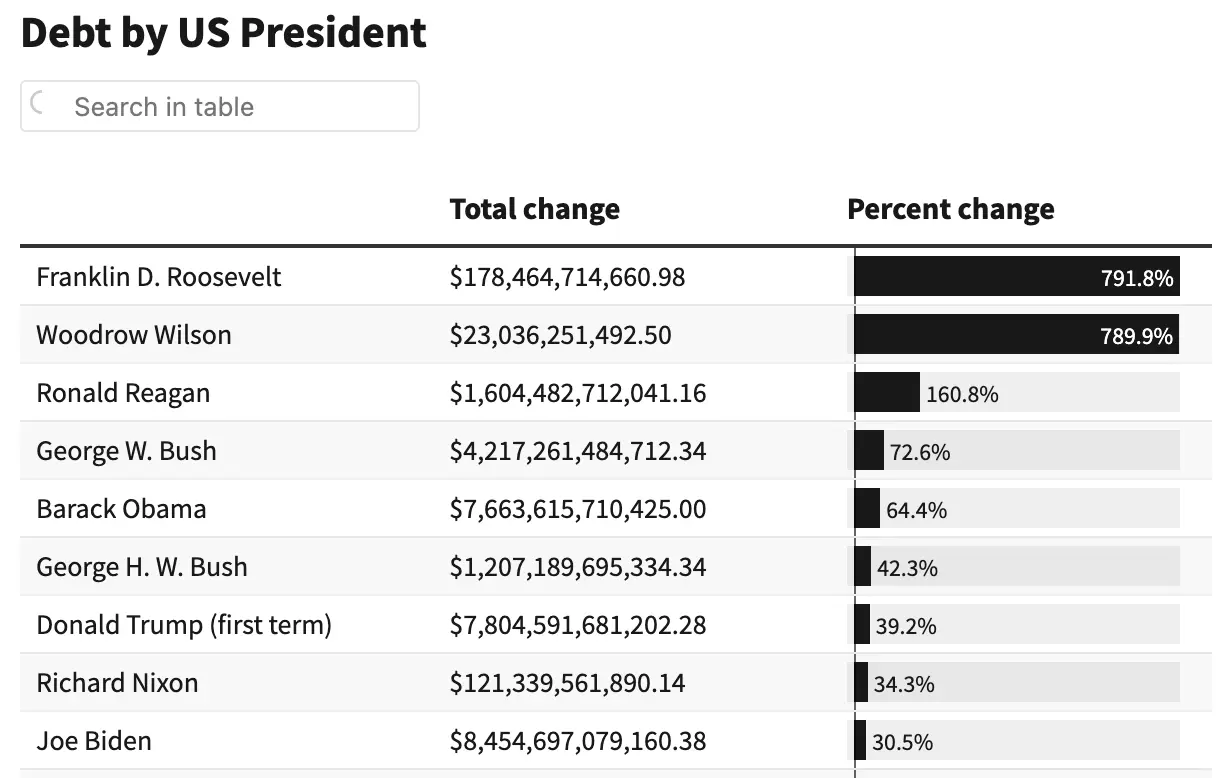
Task: Click the search magnifier icon
Action: pos(39,104)
